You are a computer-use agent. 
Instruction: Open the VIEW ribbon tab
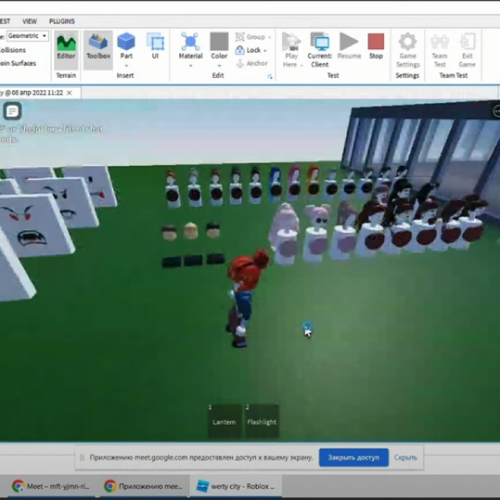(30, 21)
